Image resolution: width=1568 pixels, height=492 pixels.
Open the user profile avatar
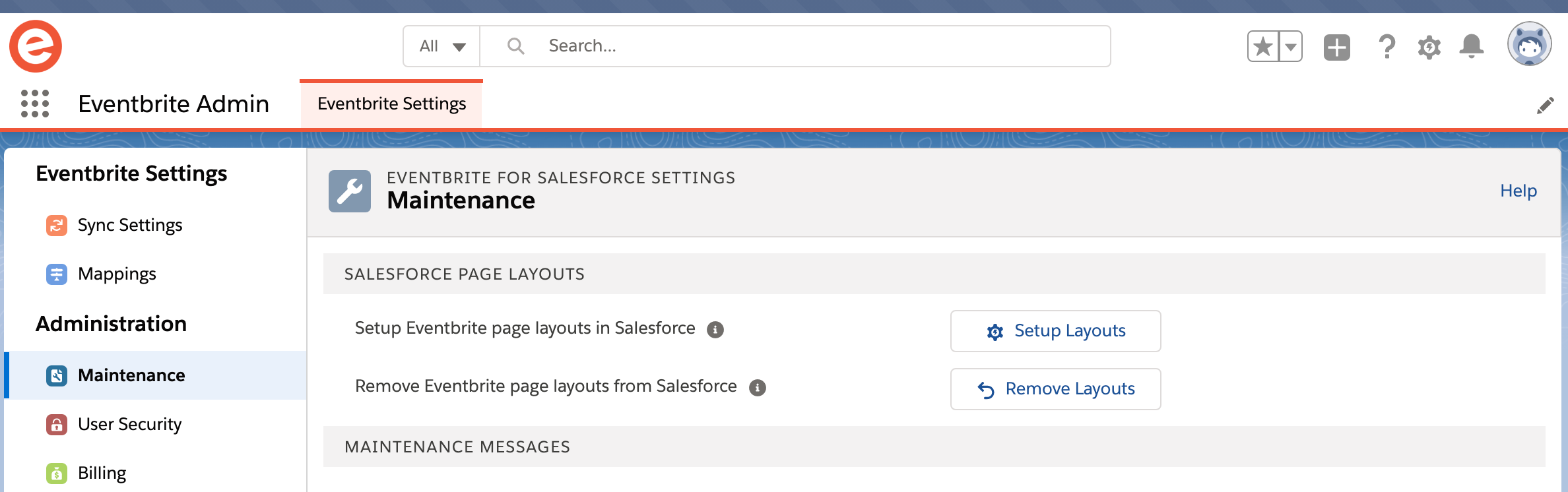click(1529, 44)
